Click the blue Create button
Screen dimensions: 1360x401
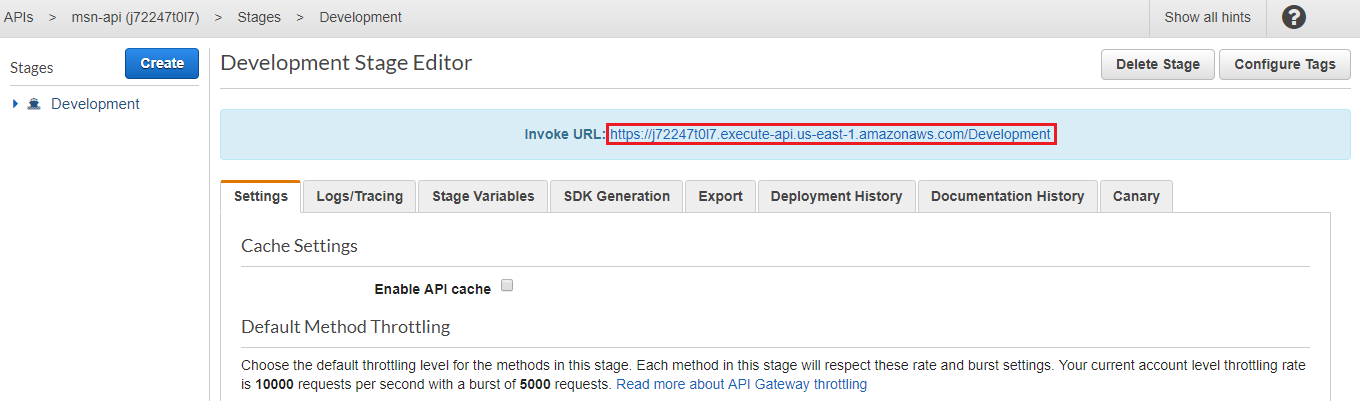tap(162, 63)
